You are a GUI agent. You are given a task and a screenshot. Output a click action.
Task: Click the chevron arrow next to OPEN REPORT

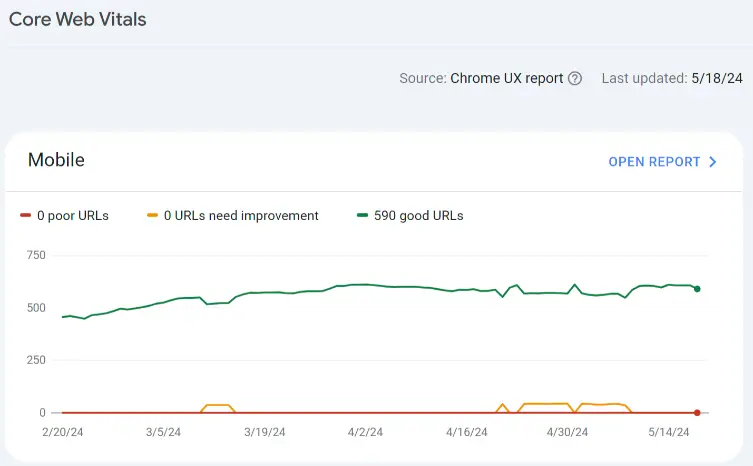pos(713,162)
